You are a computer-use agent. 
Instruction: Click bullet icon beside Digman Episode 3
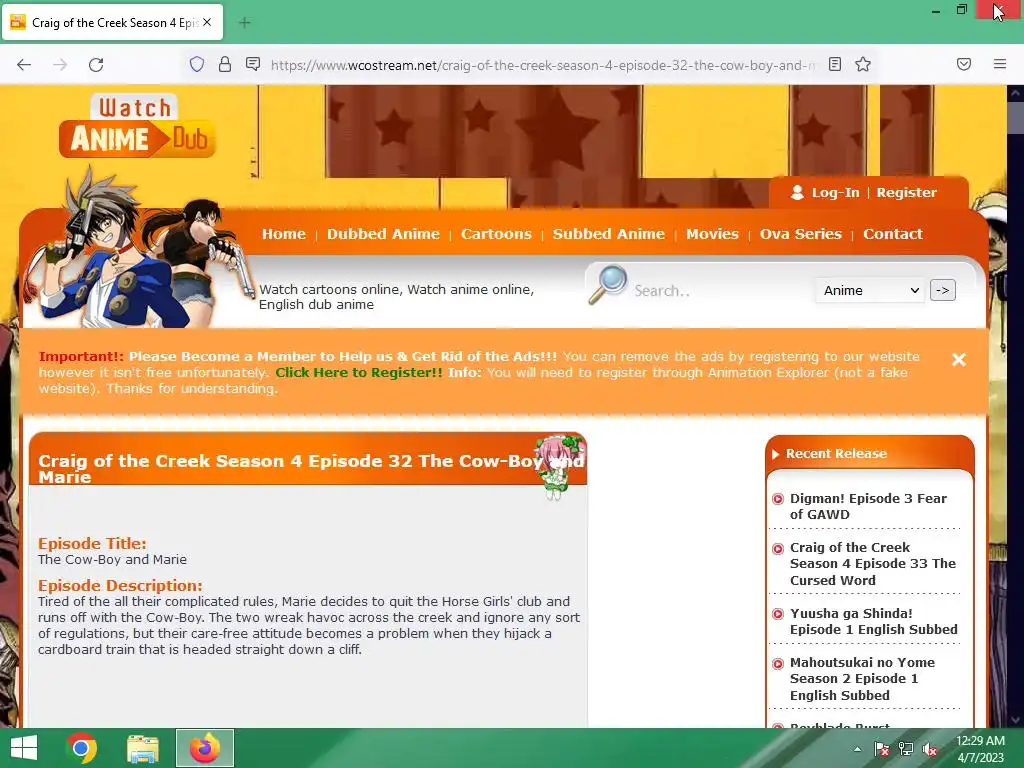tap(778, 499)
